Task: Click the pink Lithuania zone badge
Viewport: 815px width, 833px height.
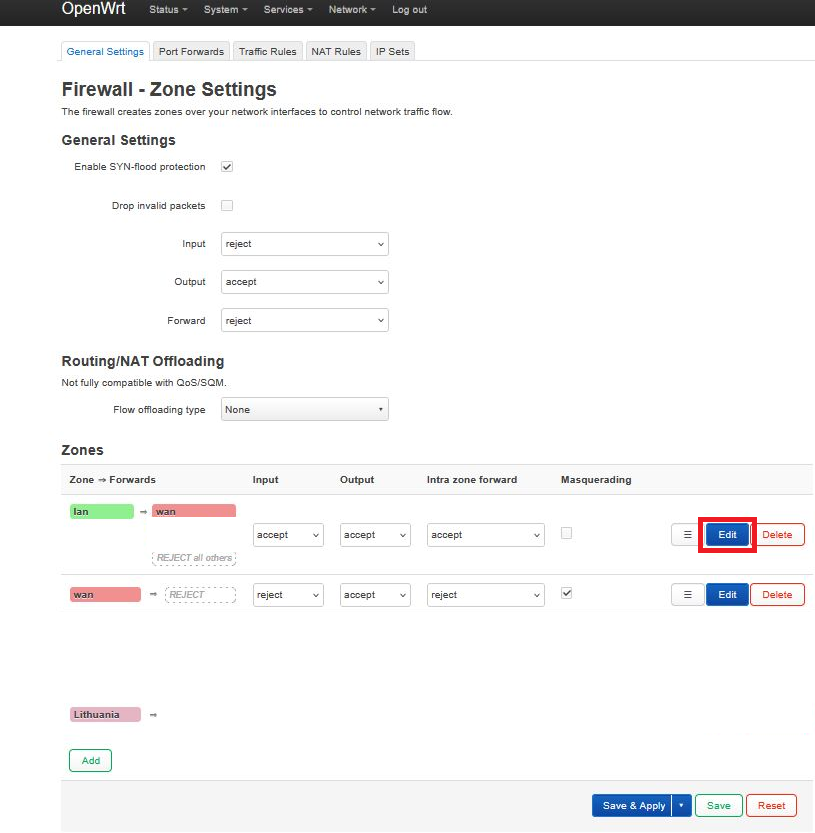Action: click(105, 715)
